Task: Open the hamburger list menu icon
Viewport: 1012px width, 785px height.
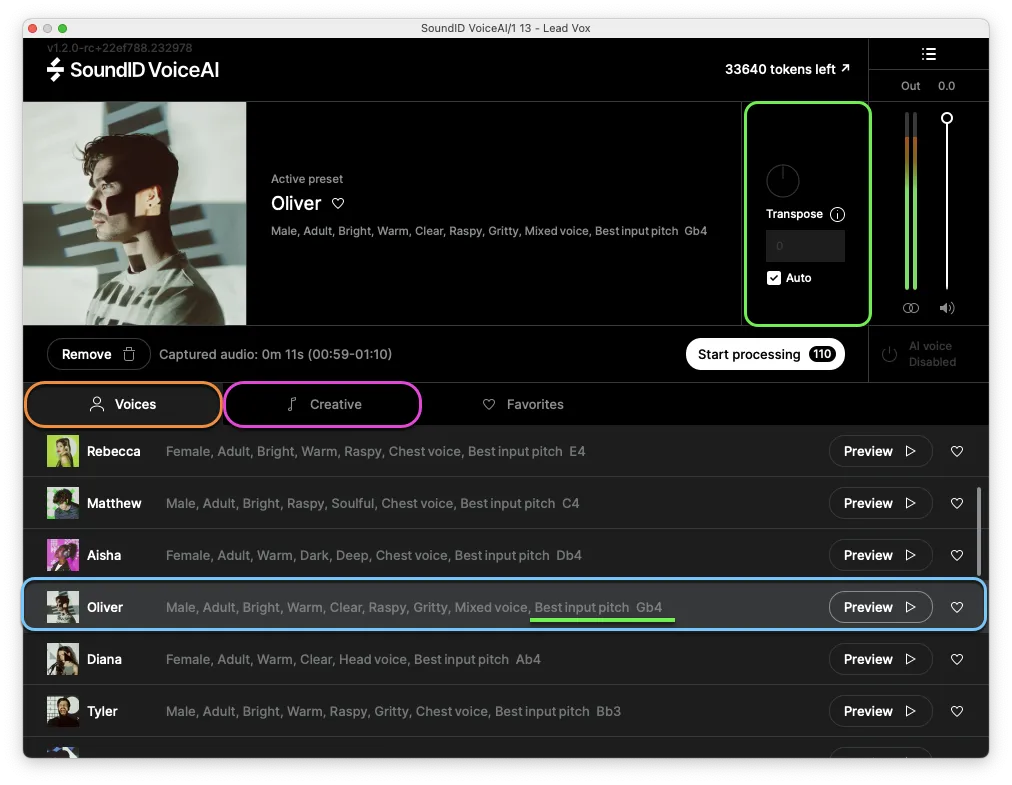Action: coord(928,54)
